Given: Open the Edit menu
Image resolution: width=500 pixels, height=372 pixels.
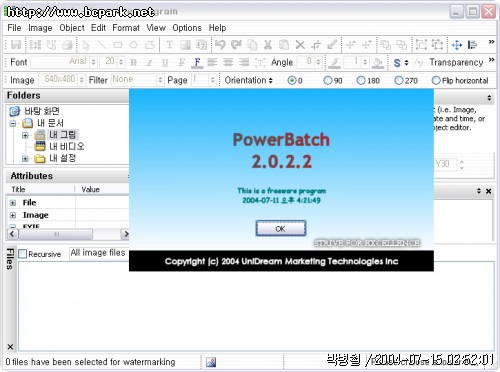Looking at the screenshot, I should coord(98,28).
